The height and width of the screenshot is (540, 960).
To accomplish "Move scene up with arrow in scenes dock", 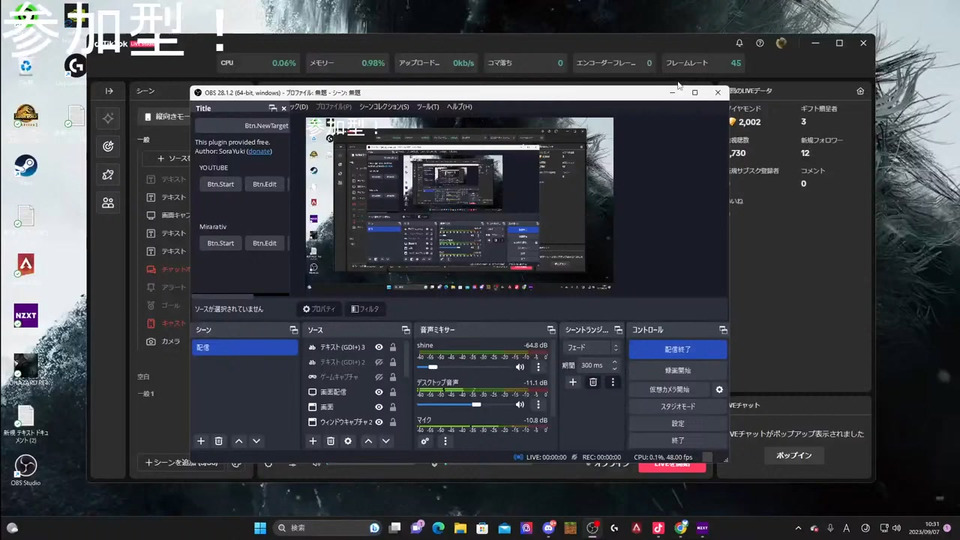I will point(239,441).
